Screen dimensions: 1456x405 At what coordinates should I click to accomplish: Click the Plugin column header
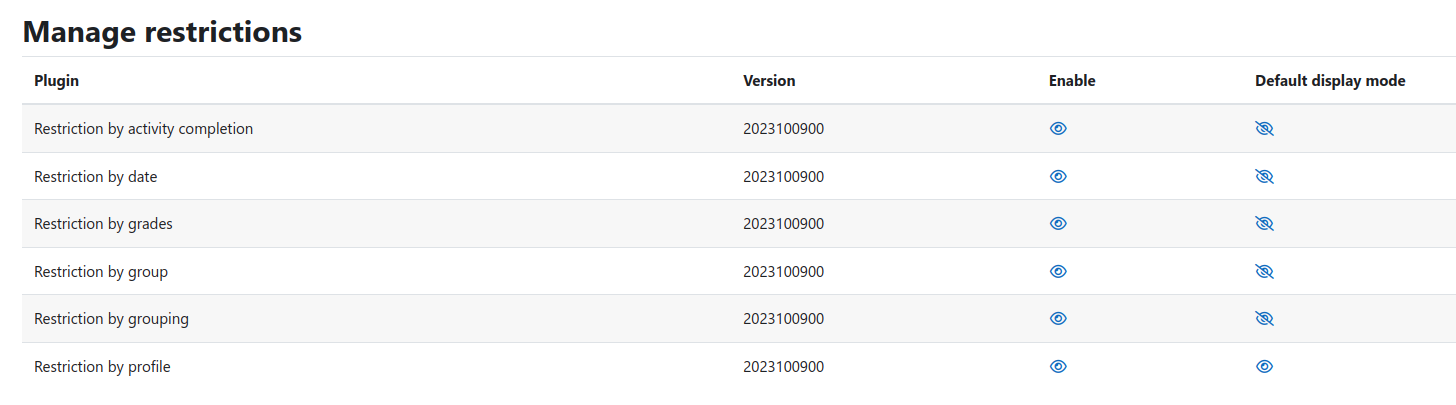(x=56, y=81)
